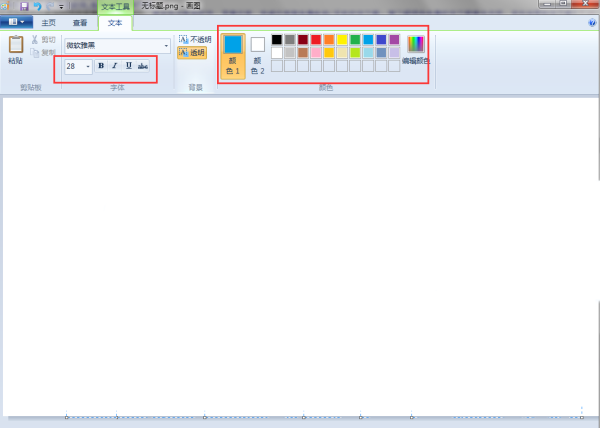The width and height of the screenshot is (600, 428).
Task: Pick the orange color swatch
Action: coord(329,39)
